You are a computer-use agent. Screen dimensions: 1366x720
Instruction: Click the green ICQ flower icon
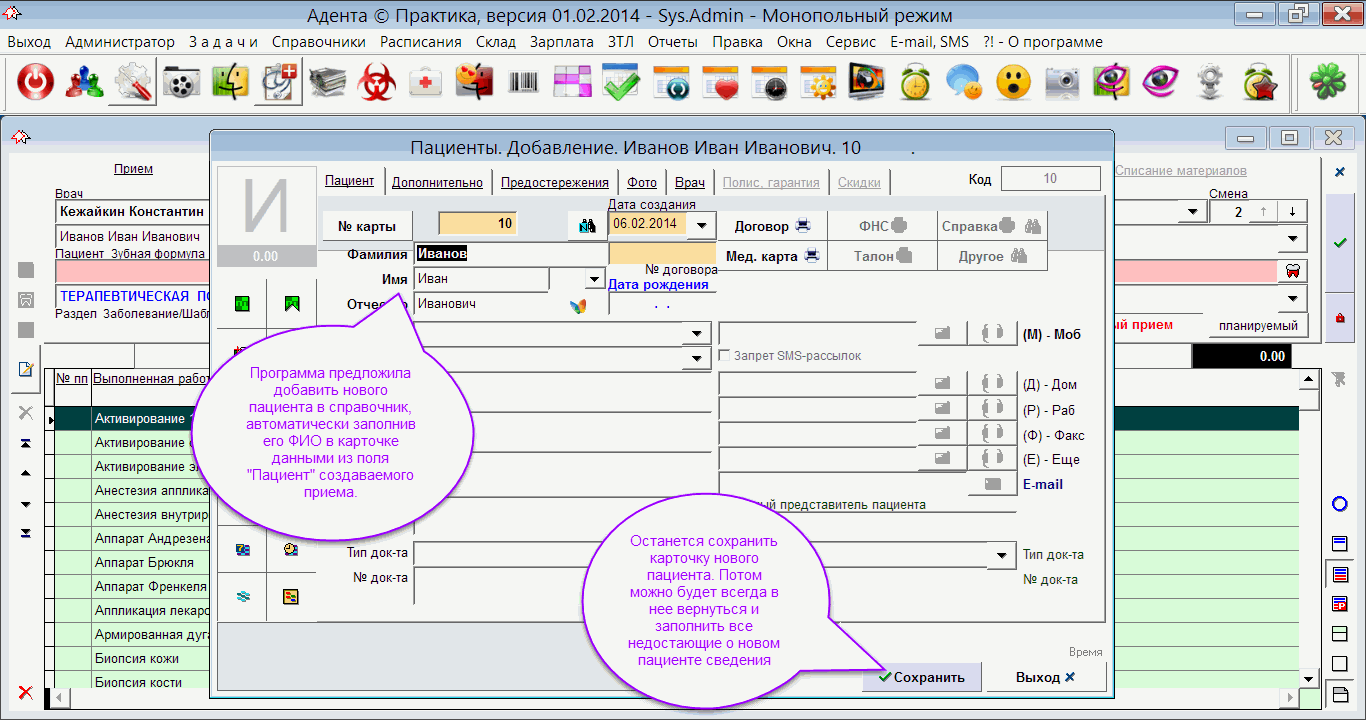click(x=1327, y=83)
